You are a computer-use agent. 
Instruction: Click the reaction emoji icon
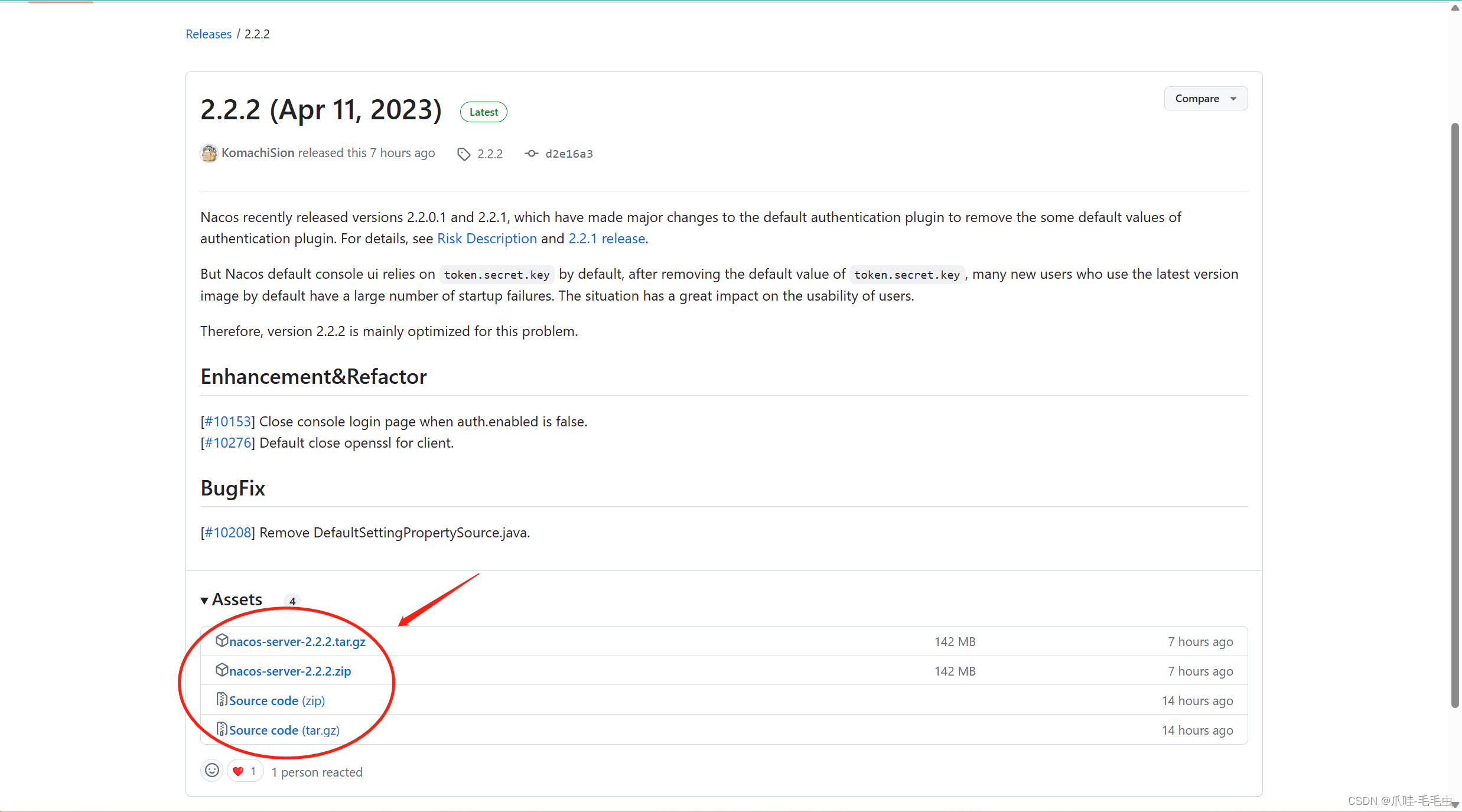[211, 771]
